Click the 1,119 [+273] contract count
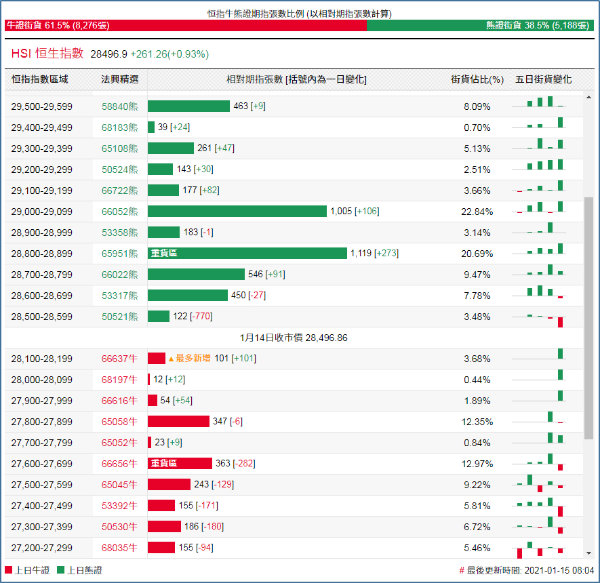Screen dimensions: 600x583 click(x=374, y=253)
